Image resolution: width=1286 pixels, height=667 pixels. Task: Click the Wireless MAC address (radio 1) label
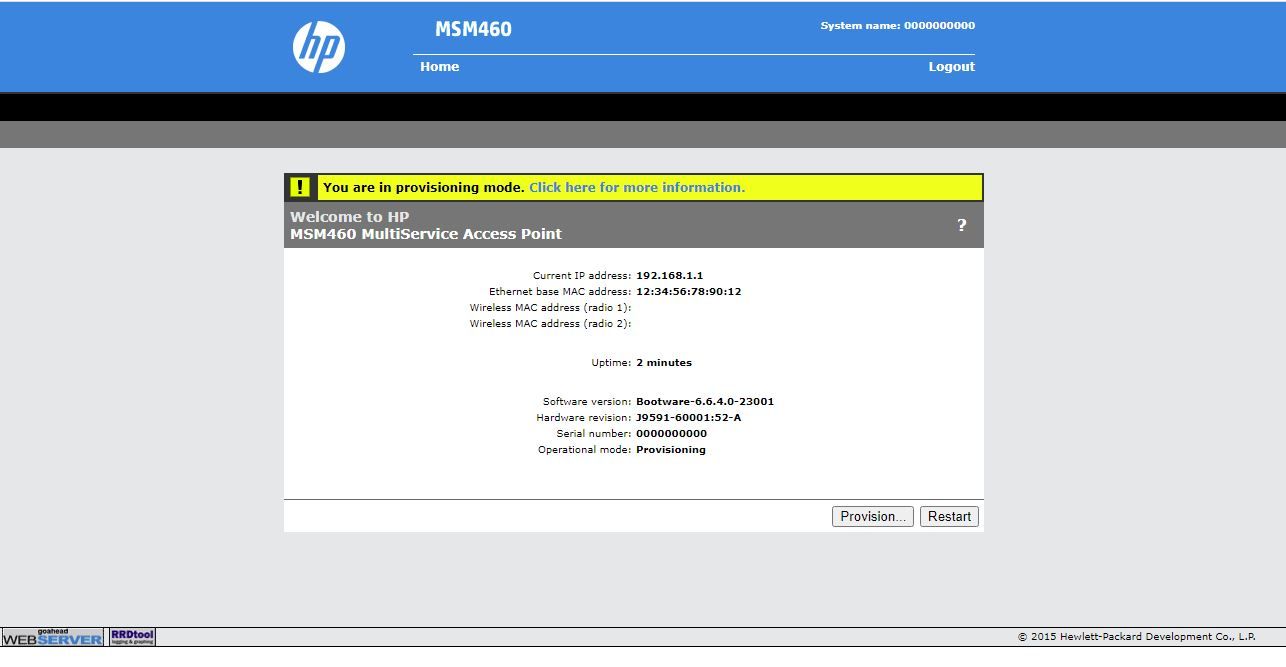(x=550, y=308)
